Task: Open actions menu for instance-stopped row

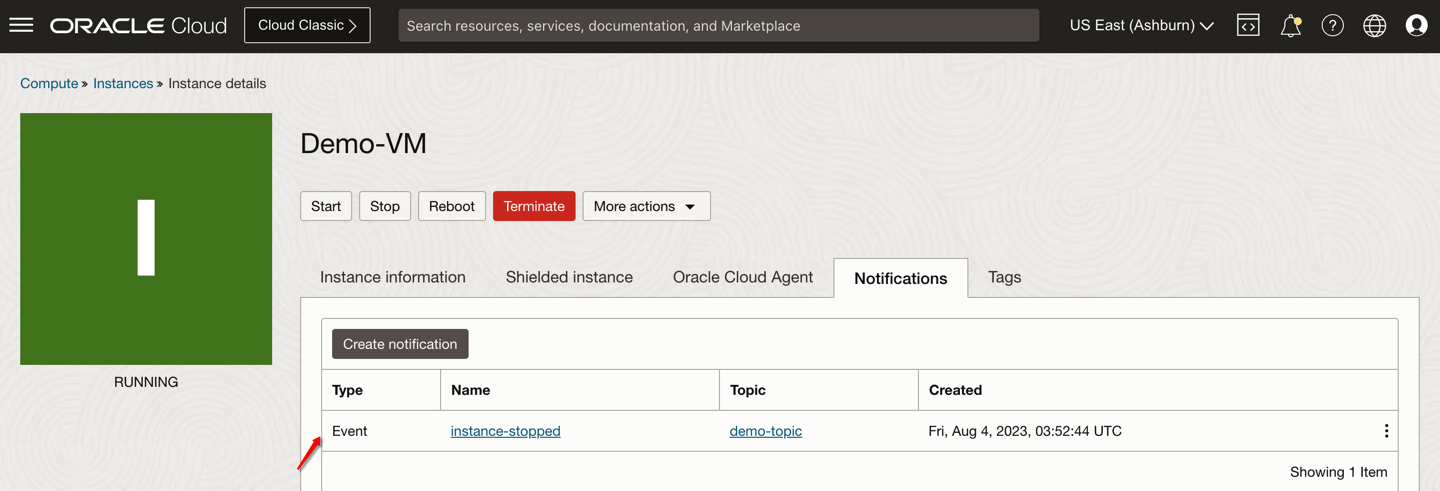Action: pyautogui.click(x=1386, y=431)
